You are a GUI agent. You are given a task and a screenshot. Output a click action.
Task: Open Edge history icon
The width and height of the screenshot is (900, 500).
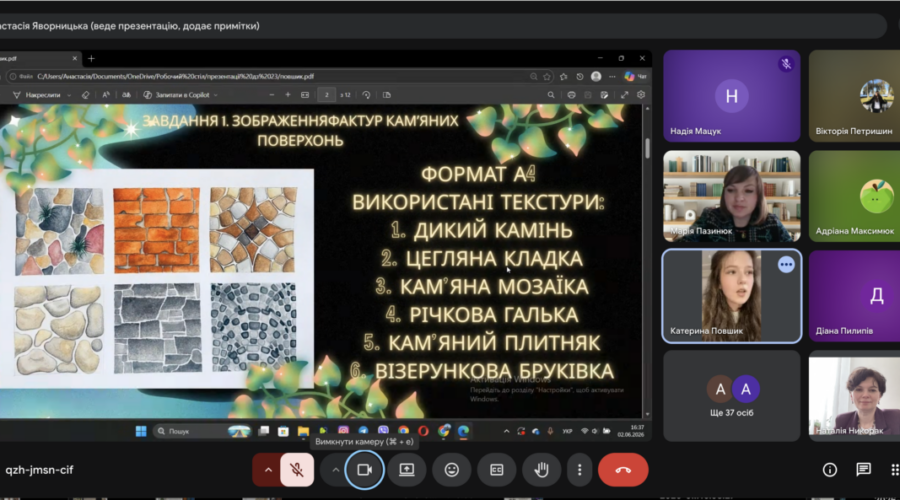pos(580,76)
